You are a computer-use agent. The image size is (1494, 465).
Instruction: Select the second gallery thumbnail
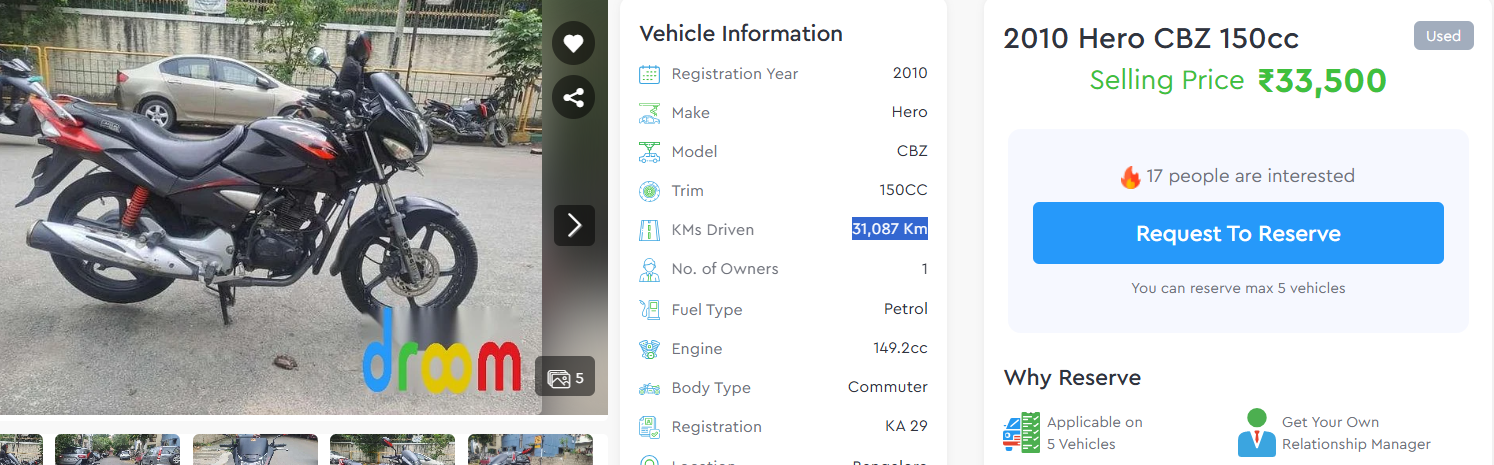(117, 449)
